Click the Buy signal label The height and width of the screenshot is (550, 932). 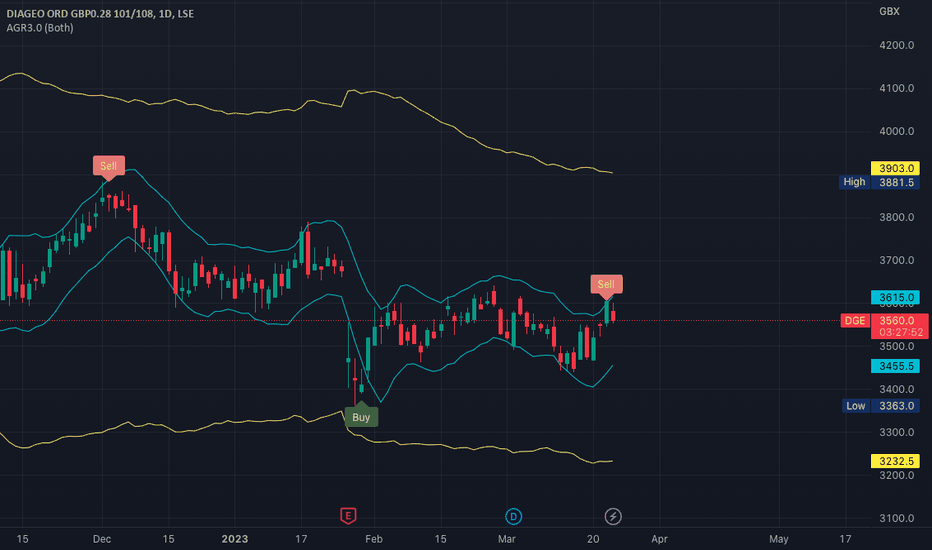pos(361,417)
